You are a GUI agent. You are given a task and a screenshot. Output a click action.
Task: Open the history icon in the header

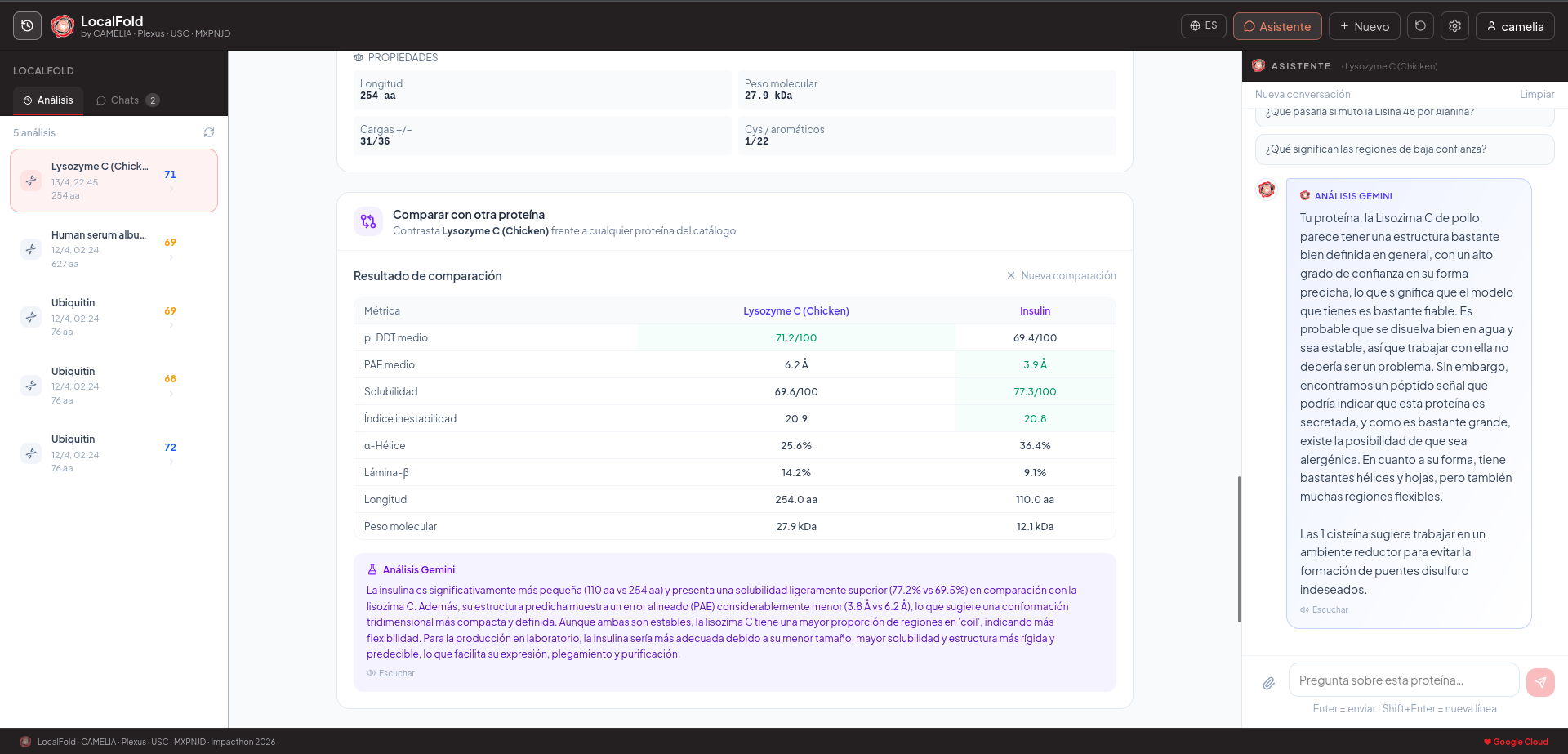[x=27, y=26]
